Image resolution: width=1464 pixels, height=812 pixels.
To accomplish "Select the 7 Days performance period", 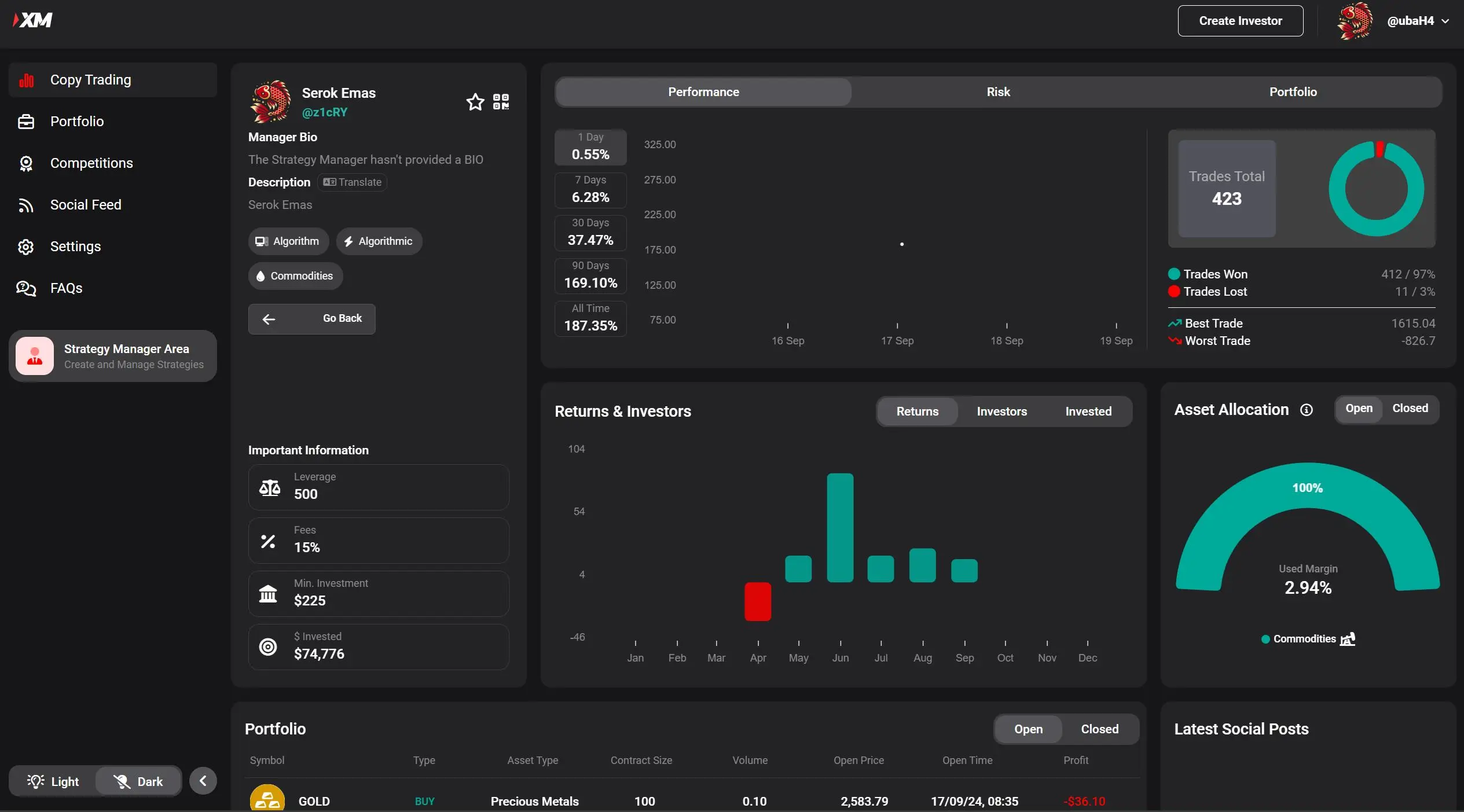I will (590, 190).
